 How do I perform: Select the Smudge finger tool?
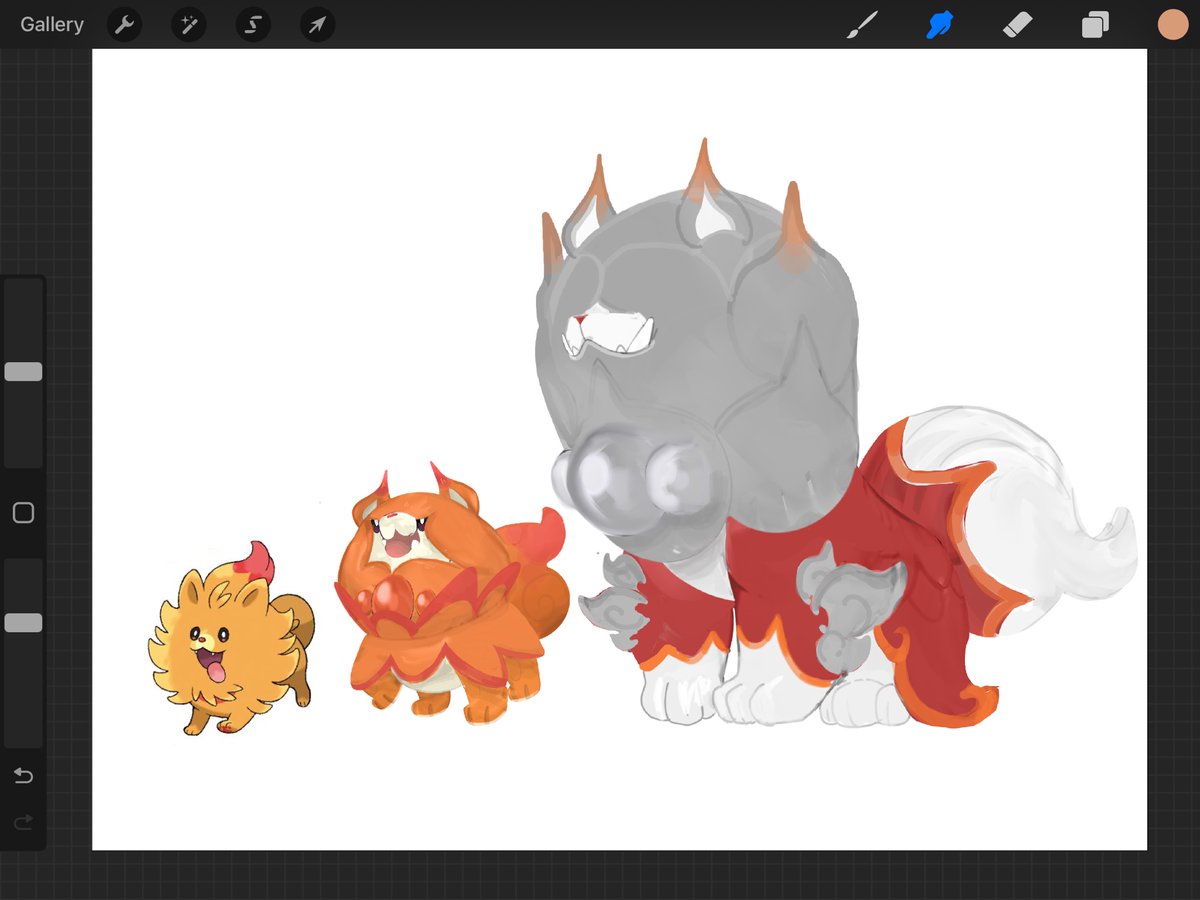click(x=940, y=25)
